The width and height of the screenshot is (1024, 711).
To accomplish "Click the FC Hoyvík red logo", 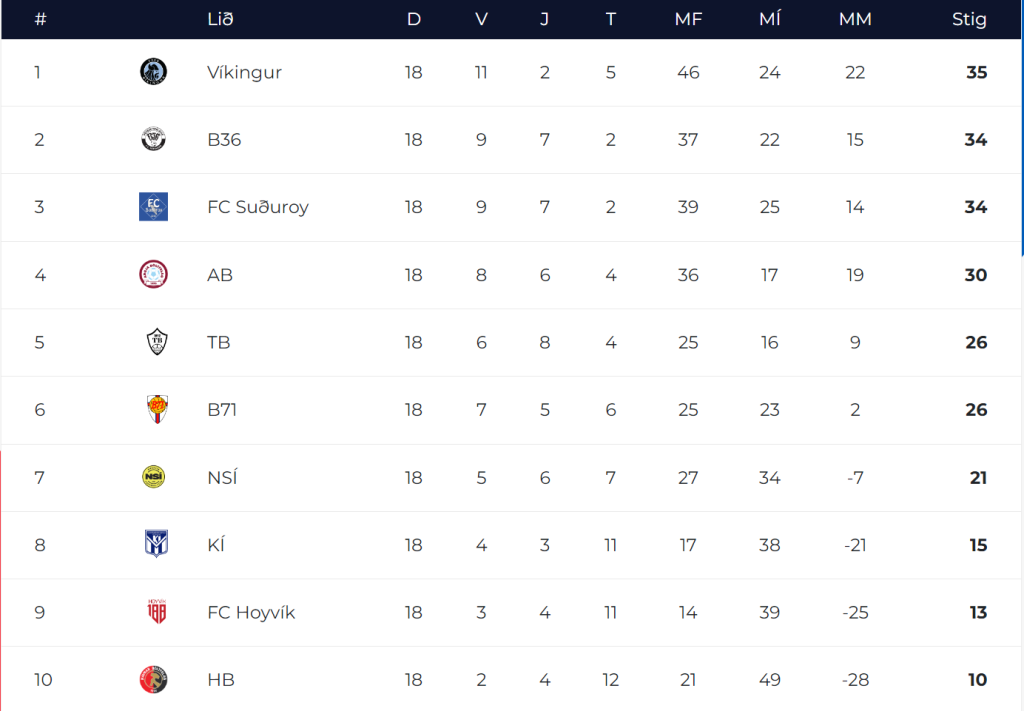I will (157, 611).
